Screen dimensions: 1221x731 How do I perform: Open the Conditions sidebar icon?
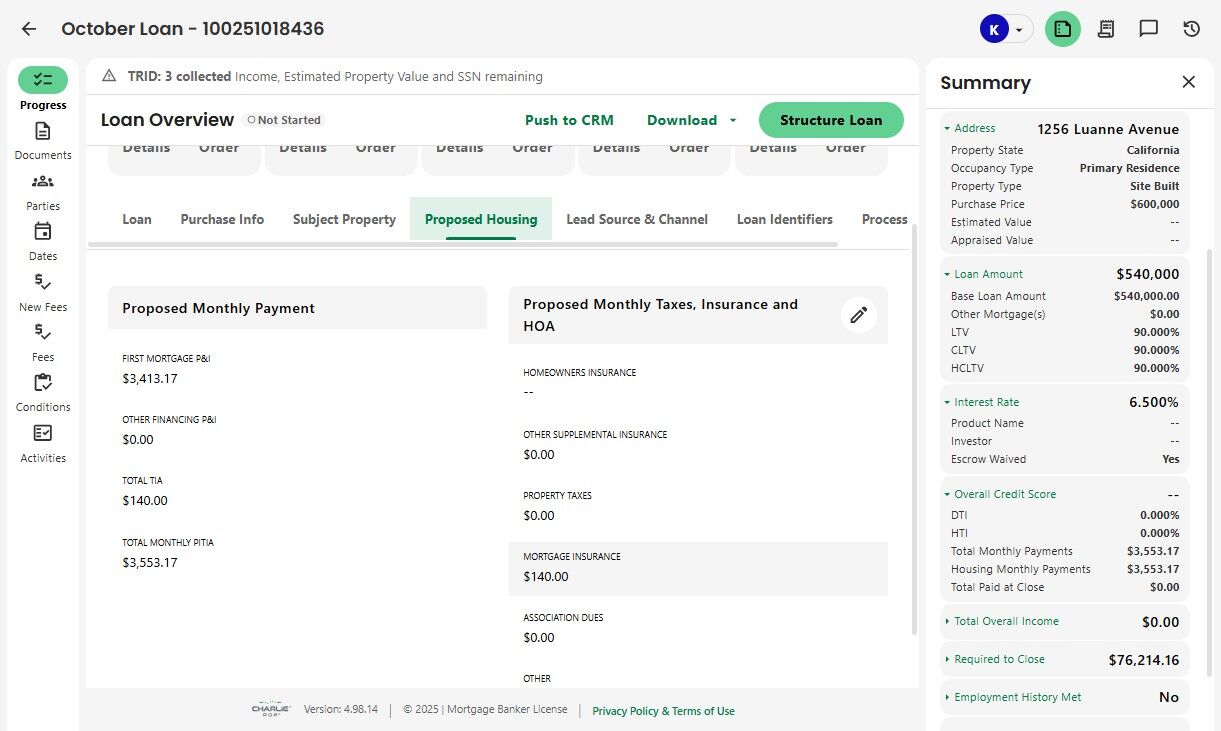click(x=43, y=383)
